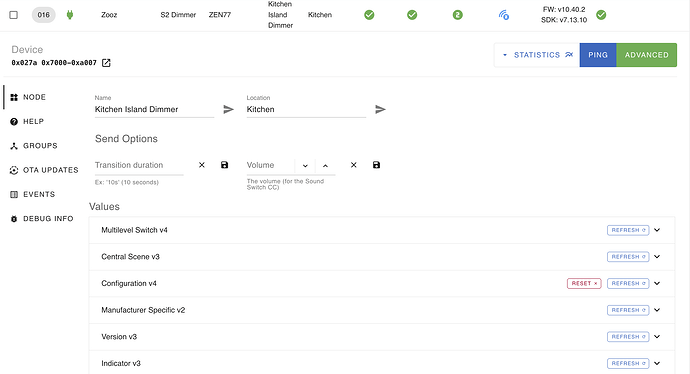Save the Volume setting
The width and height of the screenshot is (690, 374).
click(376, 165)
